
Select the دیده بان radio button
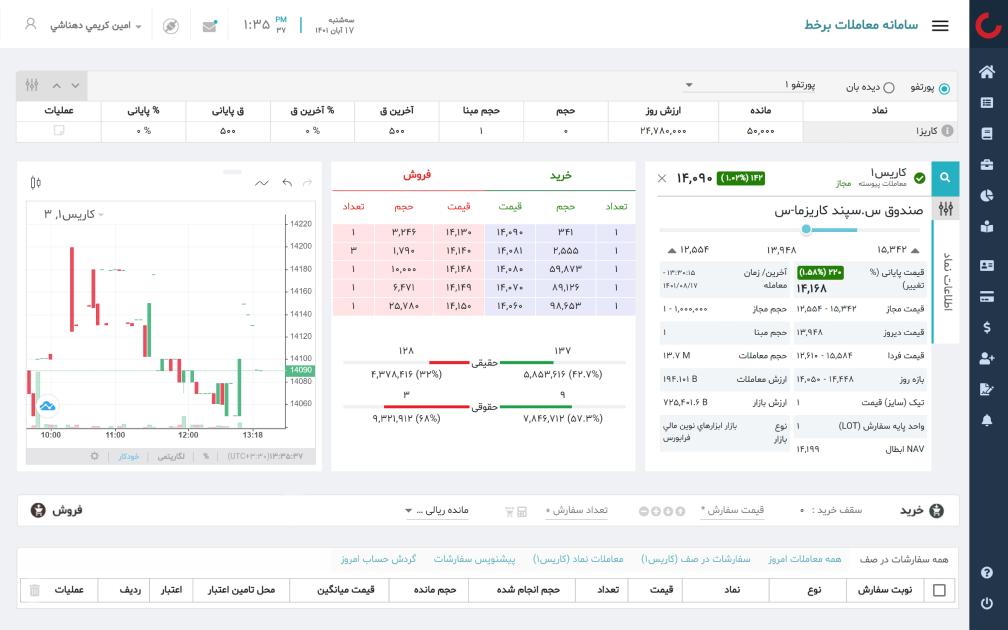pyautogui.click(x=888, y=88)
